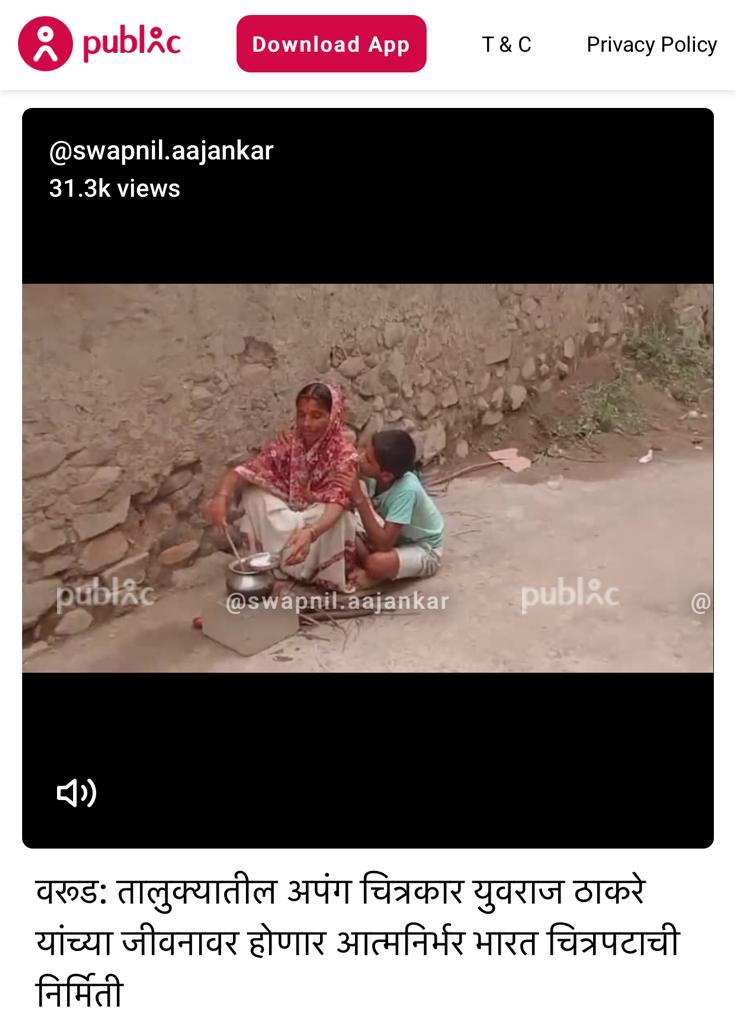Click the Public wordmark in header

(131, 44)
